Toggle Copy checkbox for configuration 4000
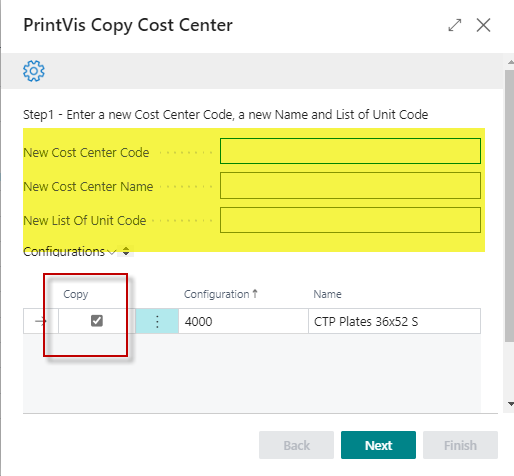Screen dimensions: 514x476 [x=97, y=321]
